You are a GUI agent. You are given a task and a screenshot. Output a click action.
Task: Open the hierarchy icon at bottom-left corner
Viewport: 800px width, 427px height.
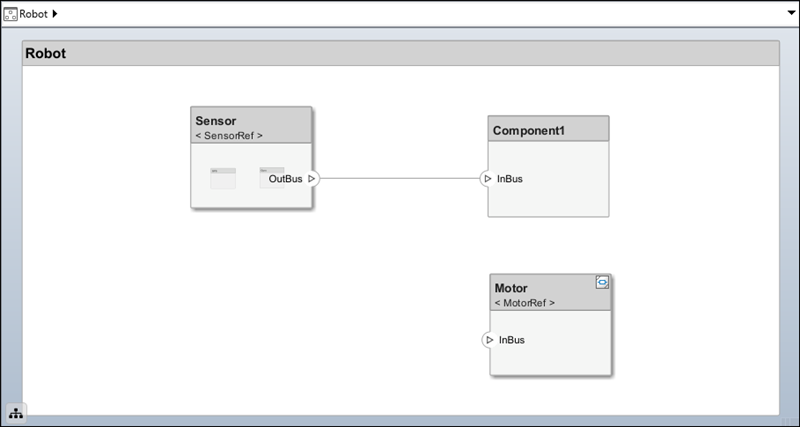click(16, 413)
